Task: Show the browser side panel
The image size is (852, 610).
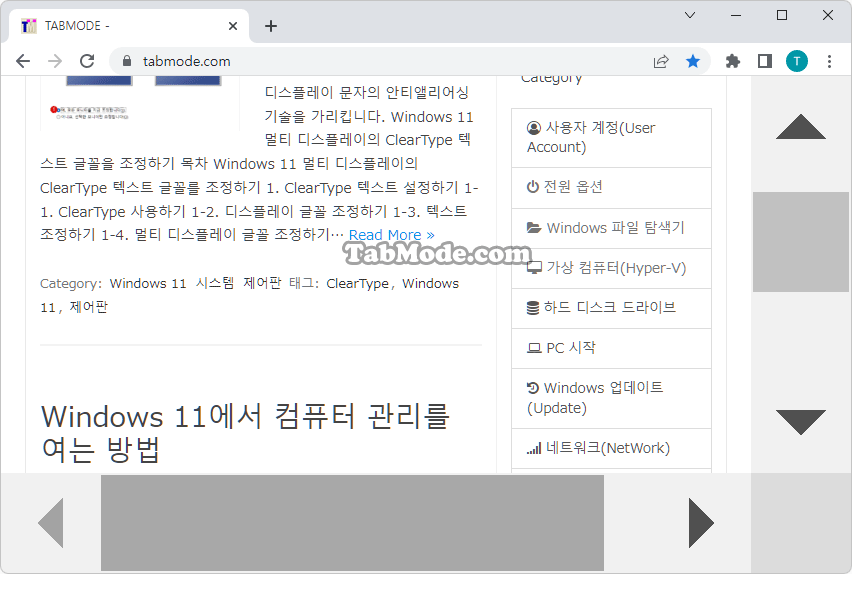Action: [765, 61]
